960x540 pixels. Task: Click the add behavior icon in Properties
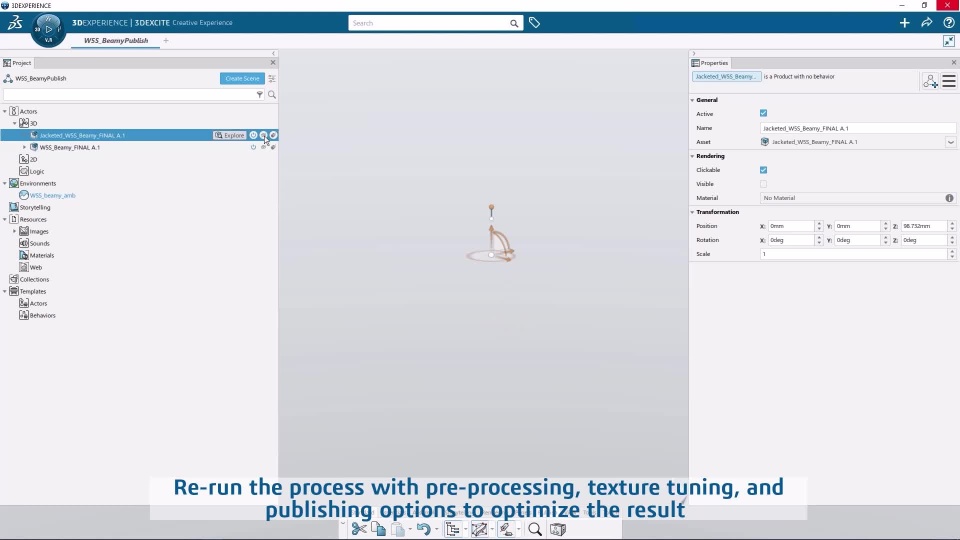point(930,81)
